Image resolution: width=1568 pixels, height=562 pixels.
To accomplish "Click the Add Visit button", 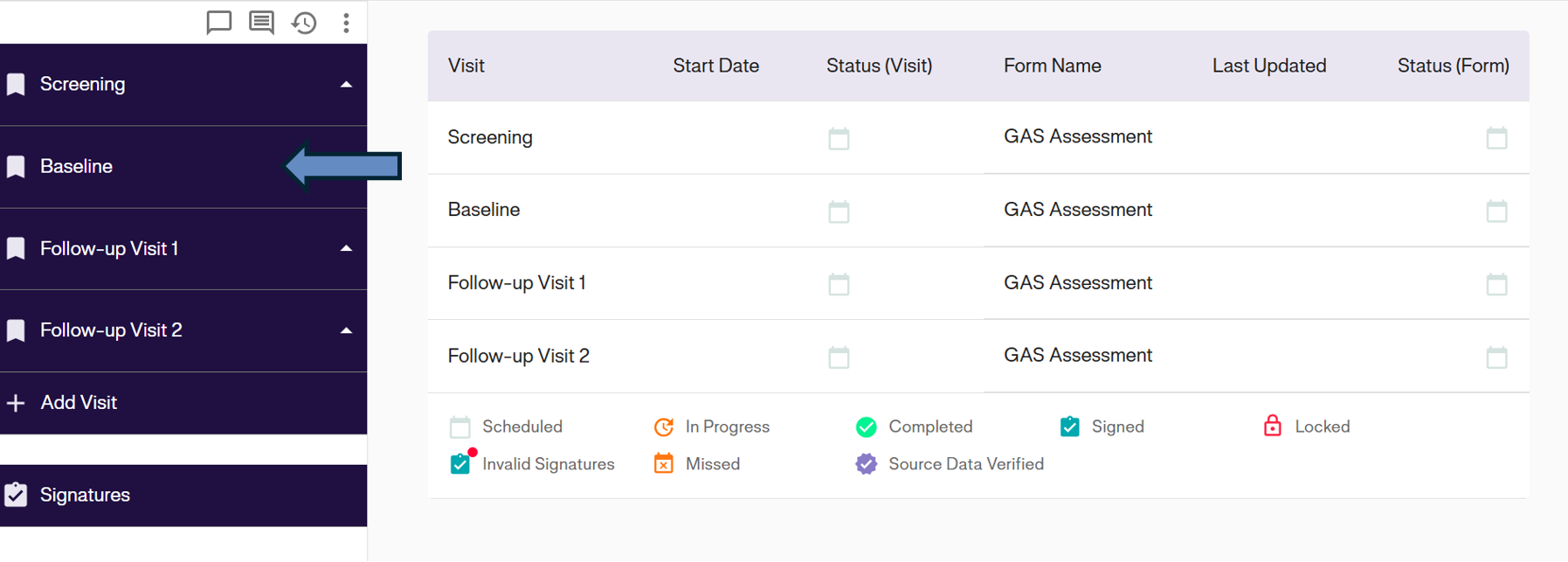I will (x=78, y=402).
